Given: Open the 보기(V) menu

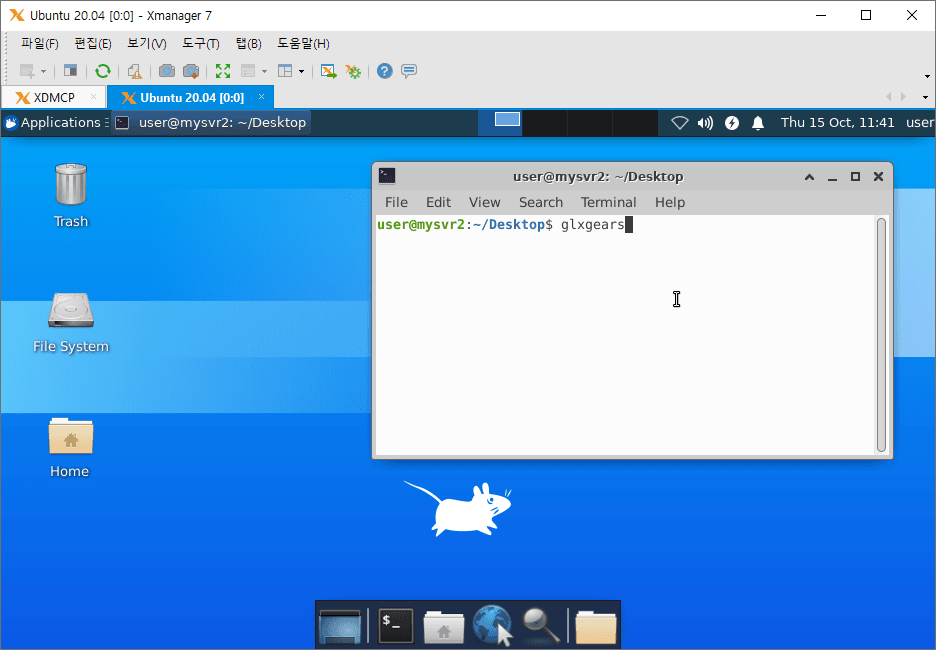Looking at the screenshot, I should coord(146,44).
